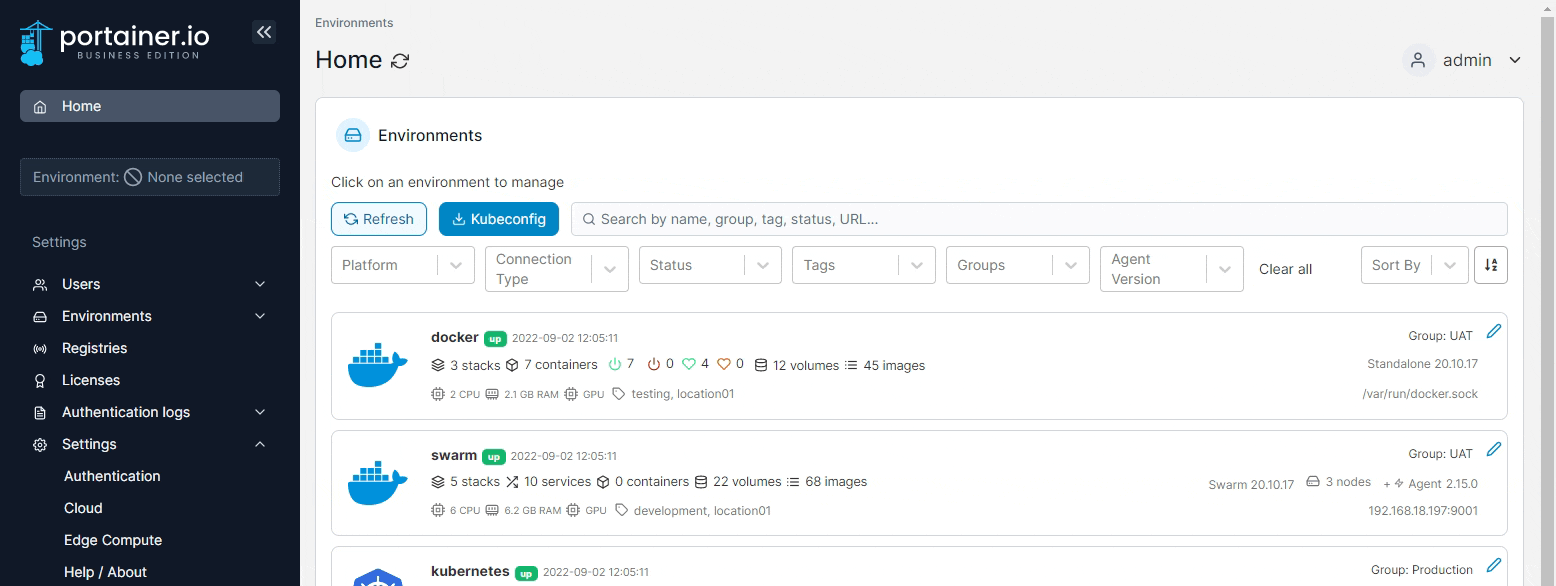Click '45 images' in docker row
Screen dimensions: 1556x586
pyautogui.click(x=894, y=365)
